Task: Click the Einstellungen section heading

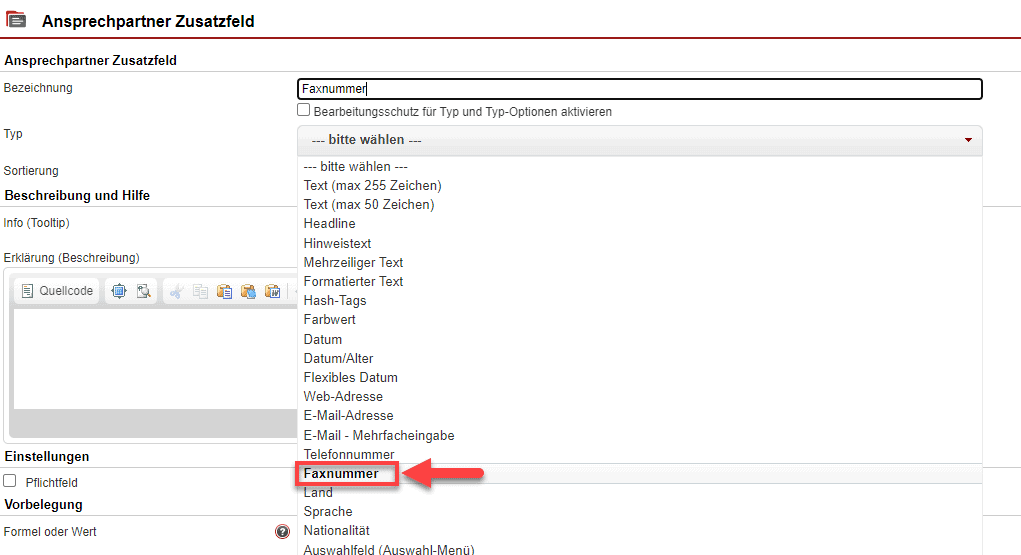Action: pyautogui.click(x=46, y=457)
